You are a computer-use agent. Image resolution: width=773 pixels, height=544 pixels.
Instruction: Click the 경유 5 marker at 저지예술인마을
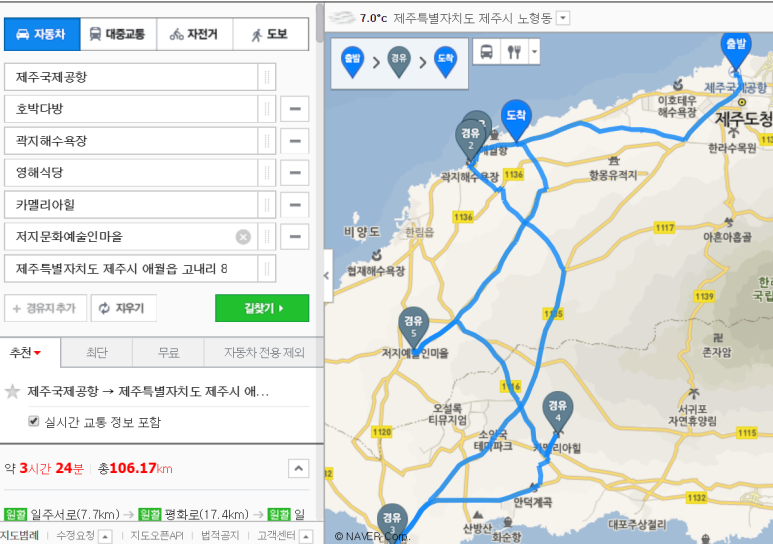pos(413,328)
